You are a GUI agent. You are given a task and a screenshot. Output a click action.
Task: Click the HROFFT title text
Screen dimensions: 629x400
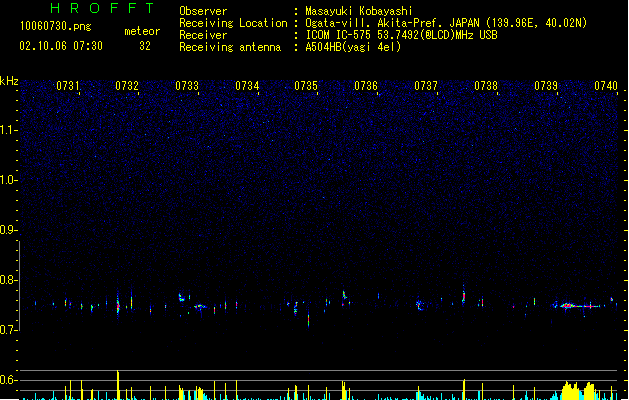[x=102, y=8]
